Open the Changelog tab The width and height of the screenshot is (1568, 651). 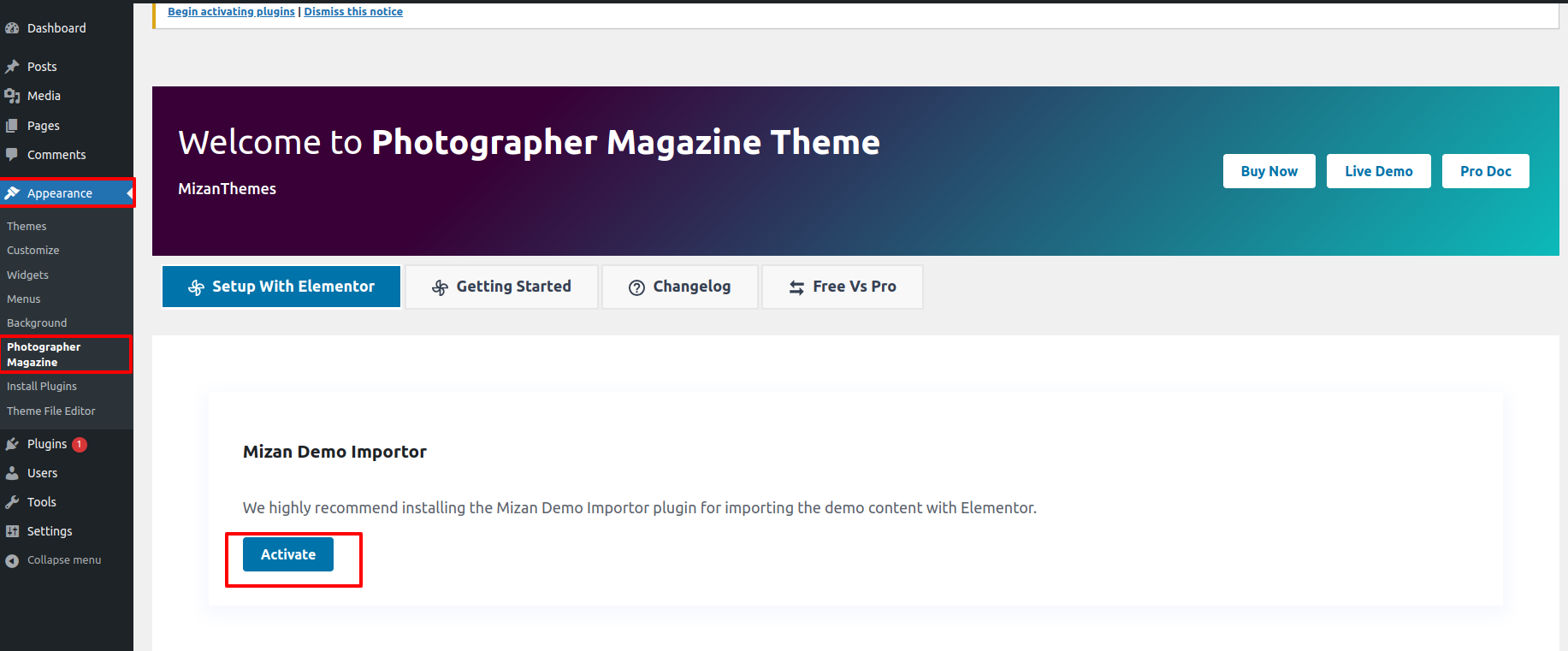680,287
